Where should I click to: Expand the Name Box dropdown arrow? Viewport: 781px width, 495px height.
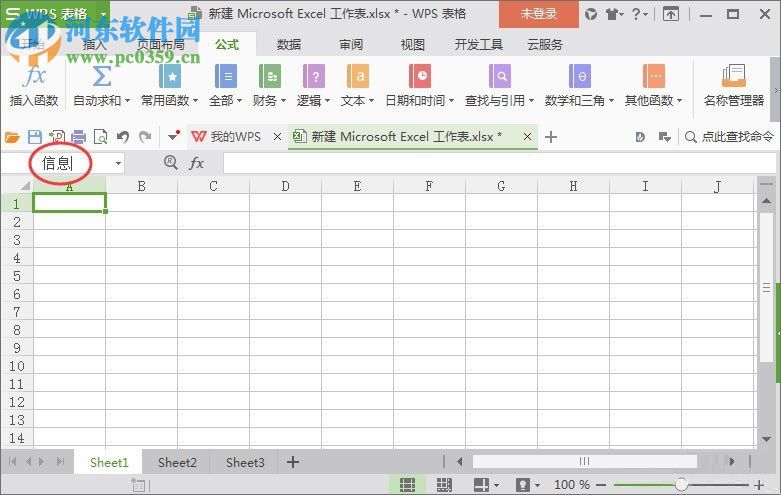point(118,163)
